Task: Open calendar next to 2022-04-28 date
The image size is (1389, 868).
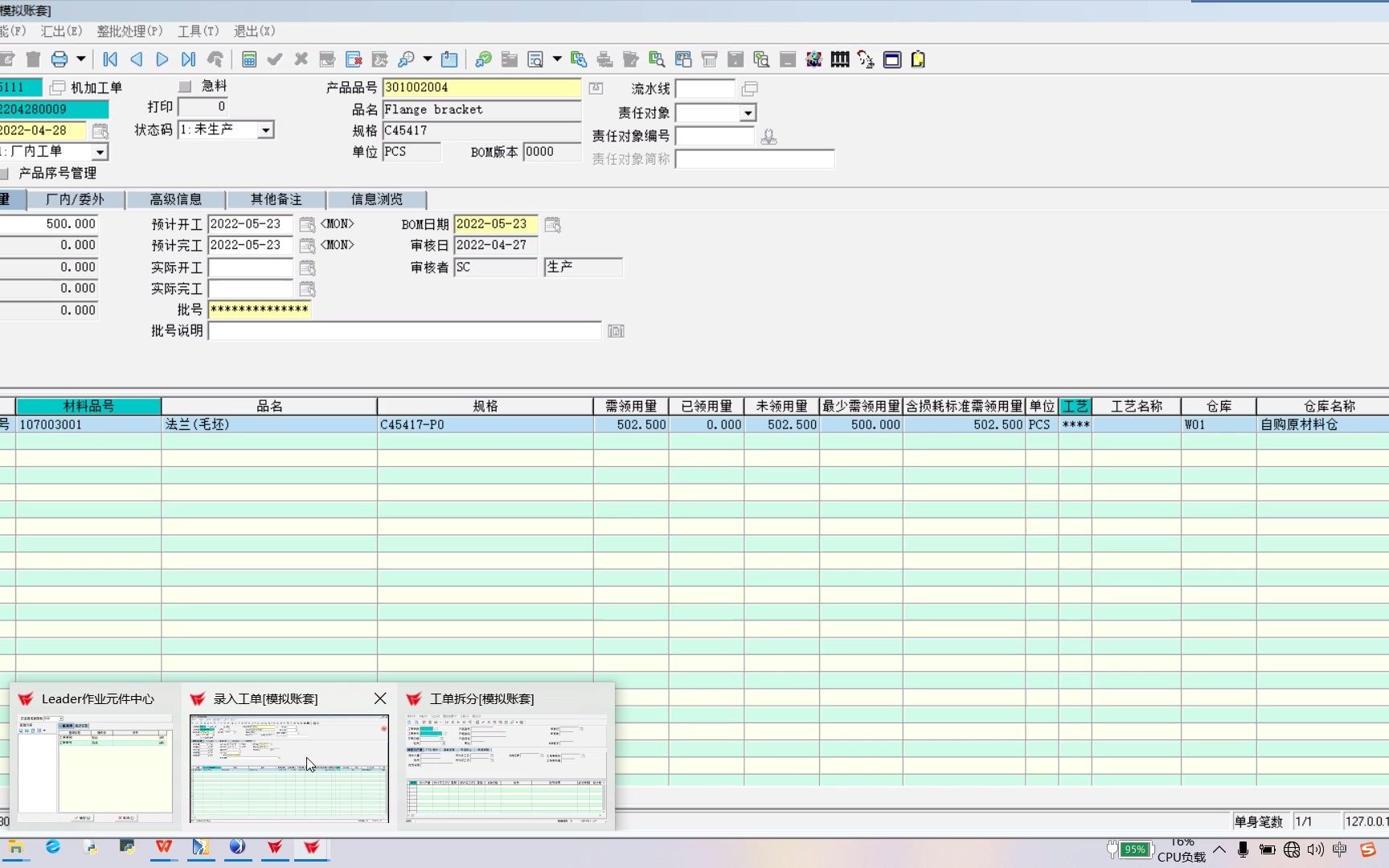Action: (x=100, y=130)
